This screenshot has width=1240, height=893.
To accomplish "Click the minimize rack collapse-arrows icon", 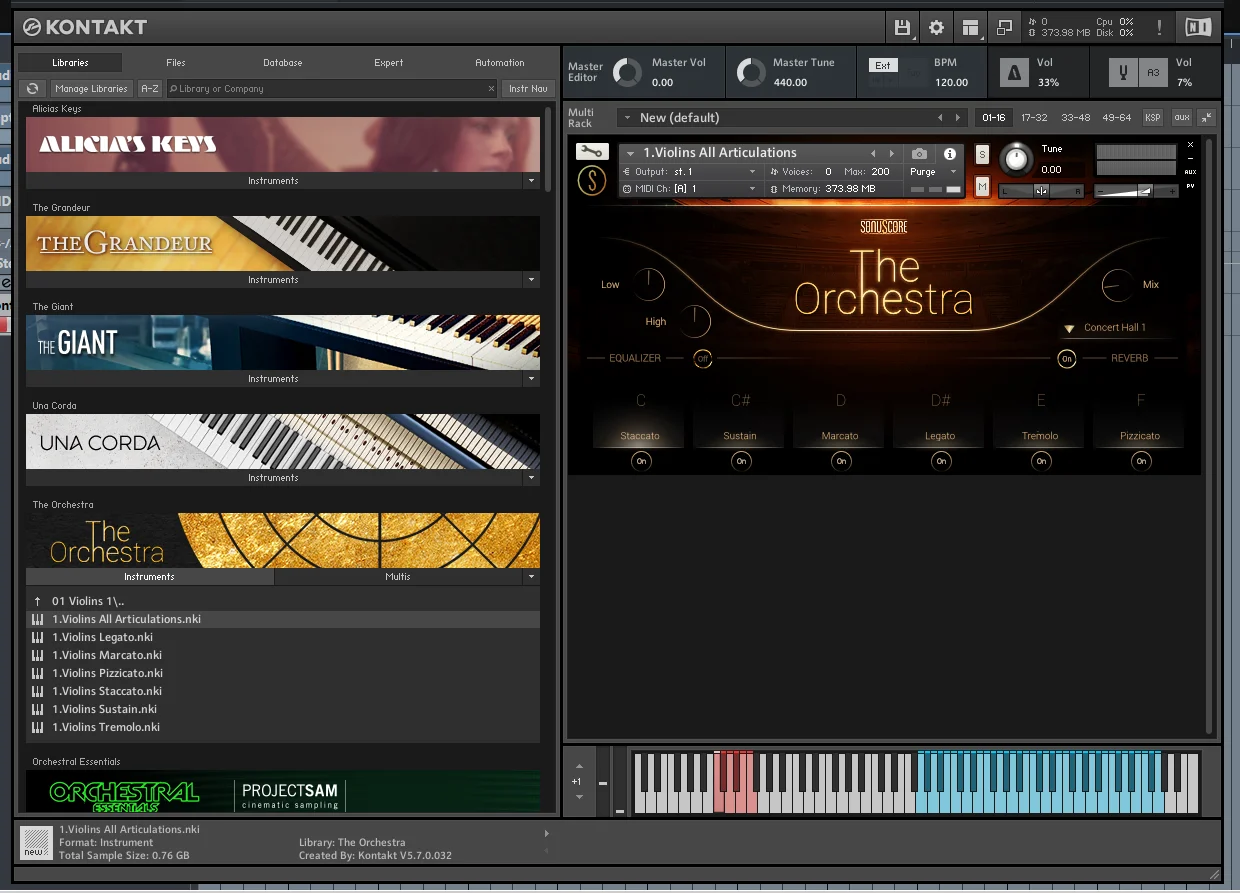I will (x=1207, y=118).
